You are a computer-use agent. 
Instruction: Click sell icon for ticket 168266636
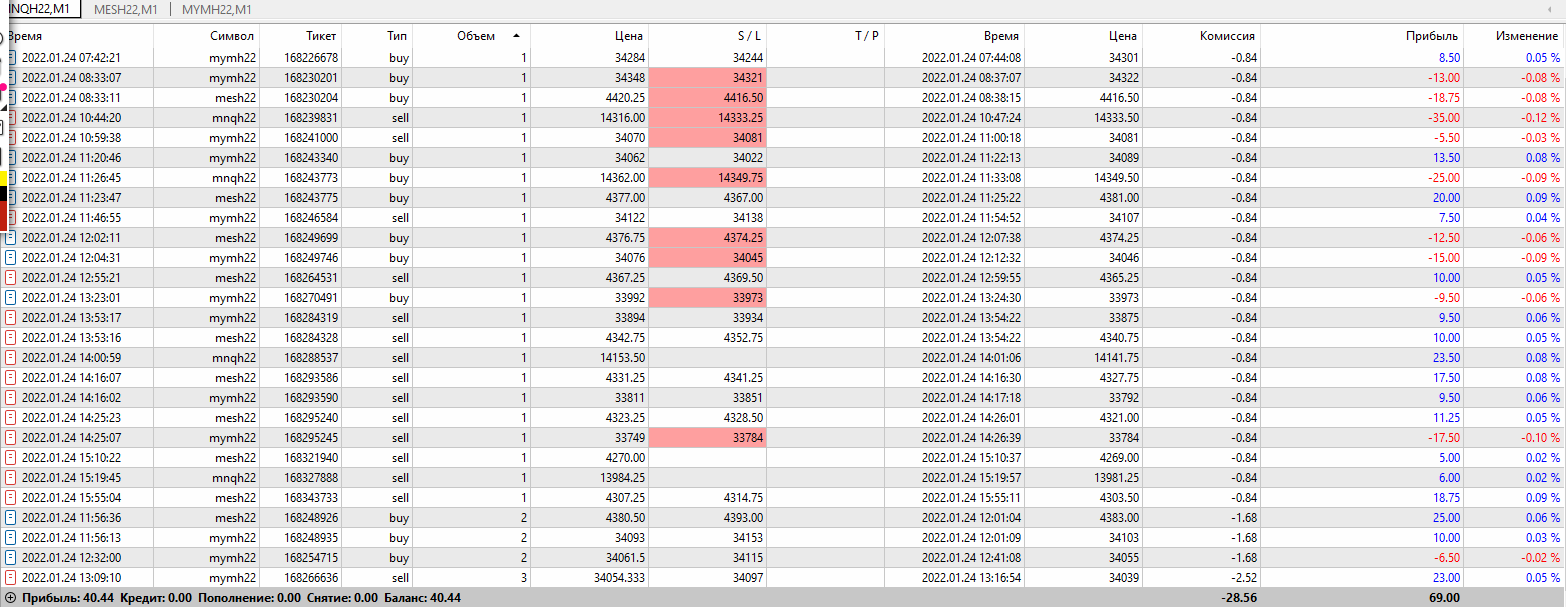click(11, 578)
